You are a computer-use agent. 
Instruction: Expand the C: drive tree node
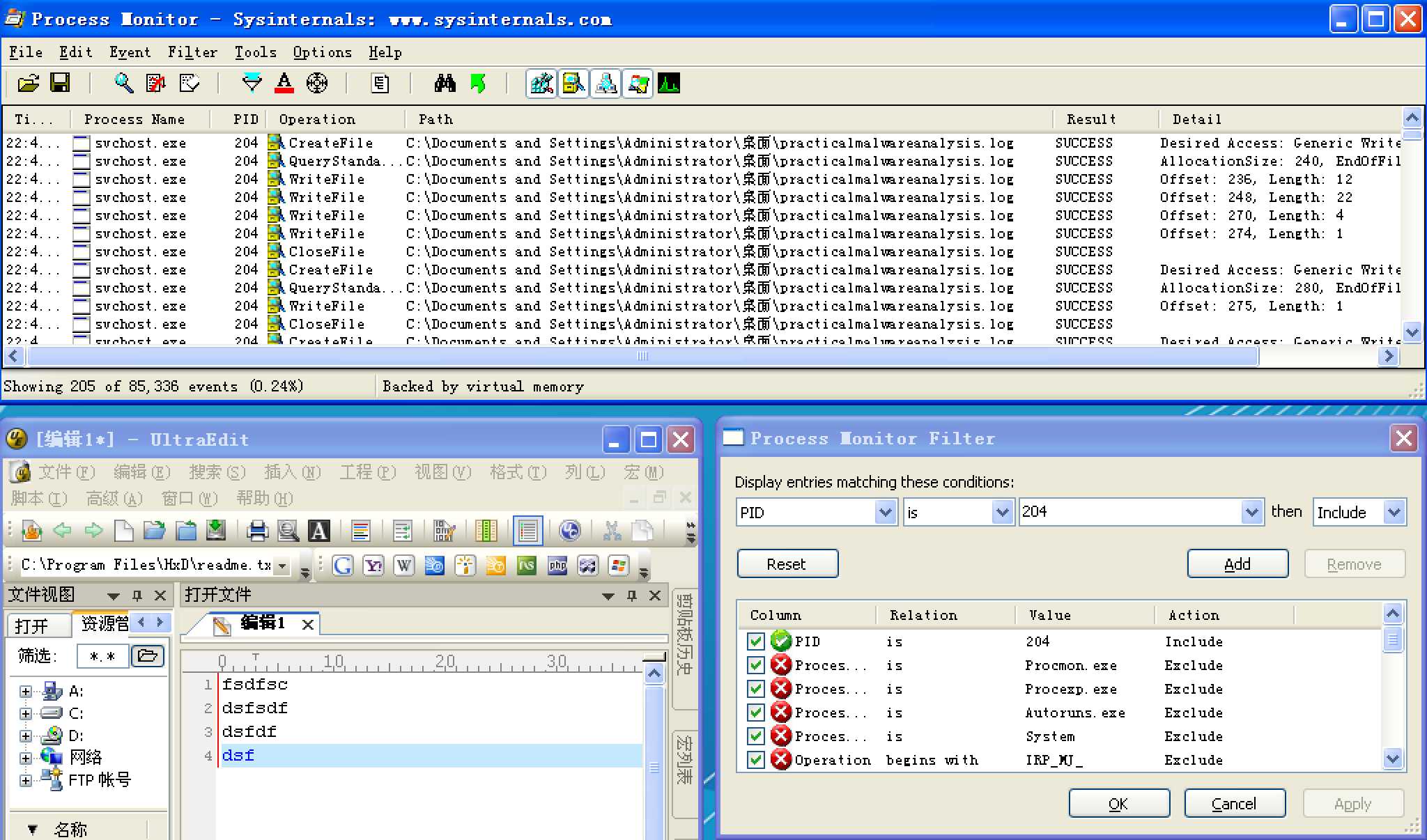coord(26,713)
